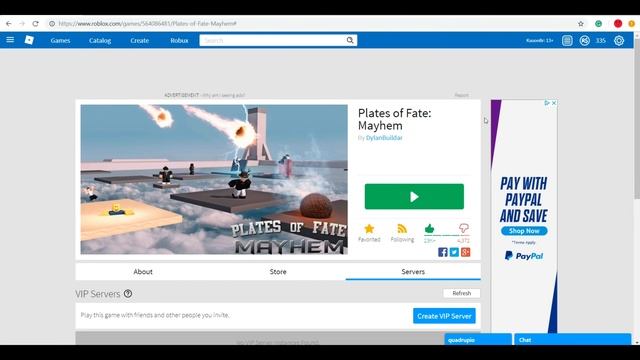Open the quadrupio chat window
The image size is (640, 360).
pos(478,340)
